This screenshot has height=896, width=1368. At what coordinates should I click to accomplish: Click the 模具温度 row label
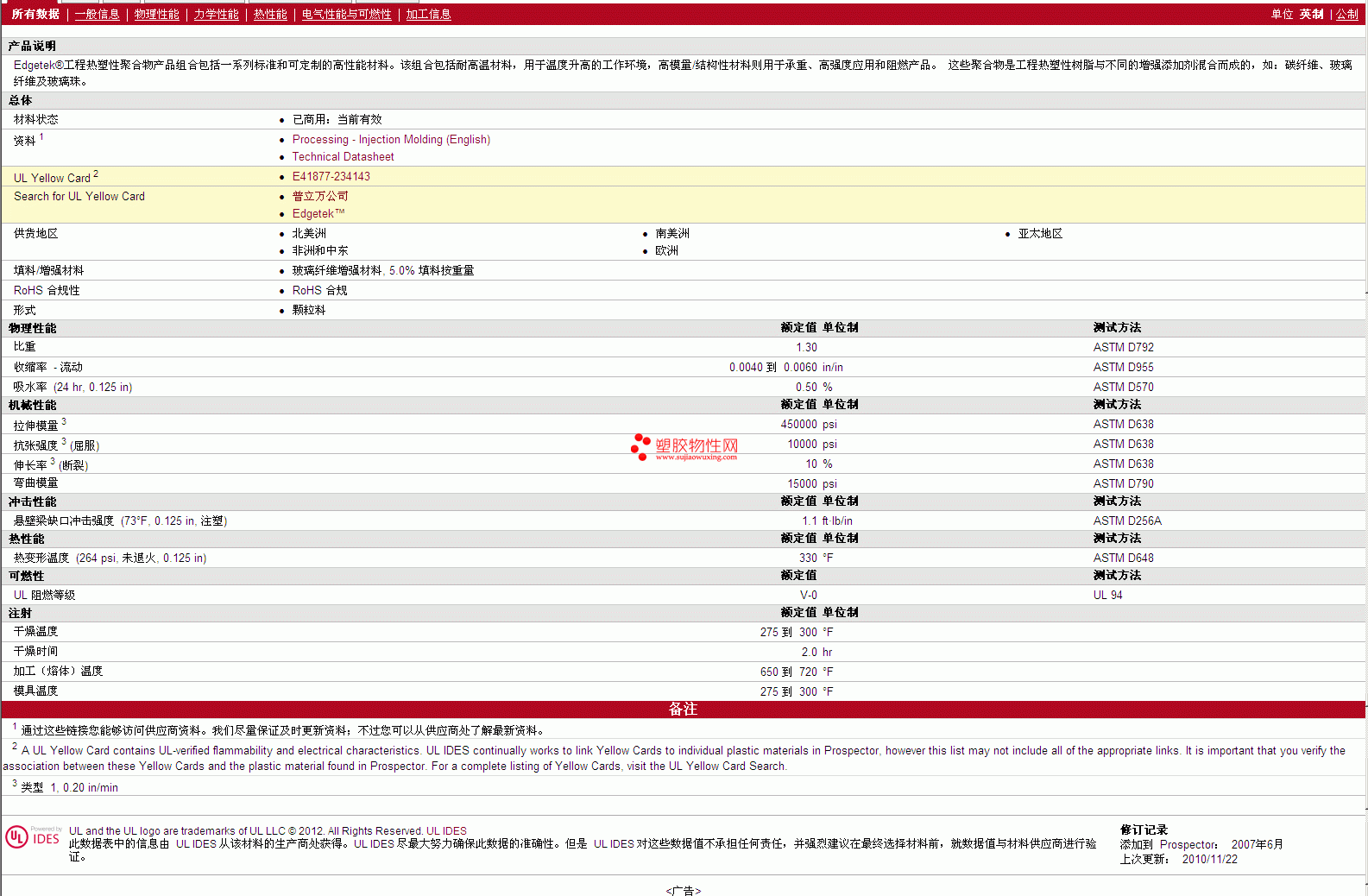coord(35,691)
